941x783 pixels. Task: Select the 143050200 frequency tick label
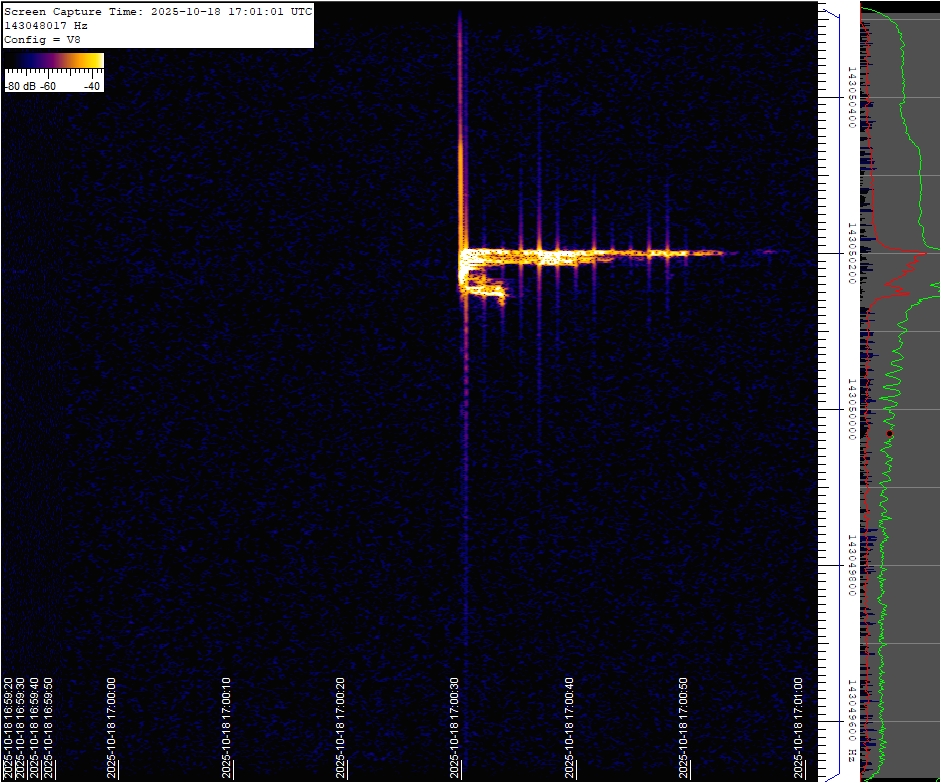point(851,254)
